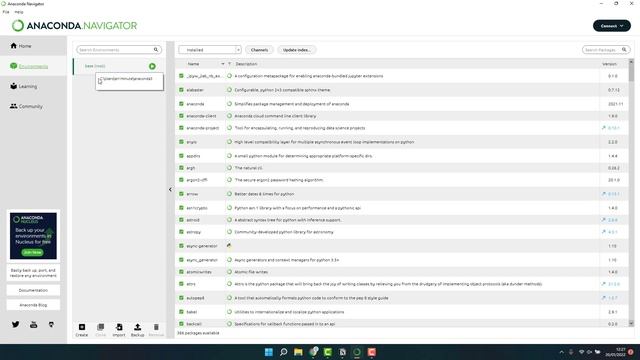Click the upgrade arrow for arrow version
The image size is (640, 360).
[604, 194]
